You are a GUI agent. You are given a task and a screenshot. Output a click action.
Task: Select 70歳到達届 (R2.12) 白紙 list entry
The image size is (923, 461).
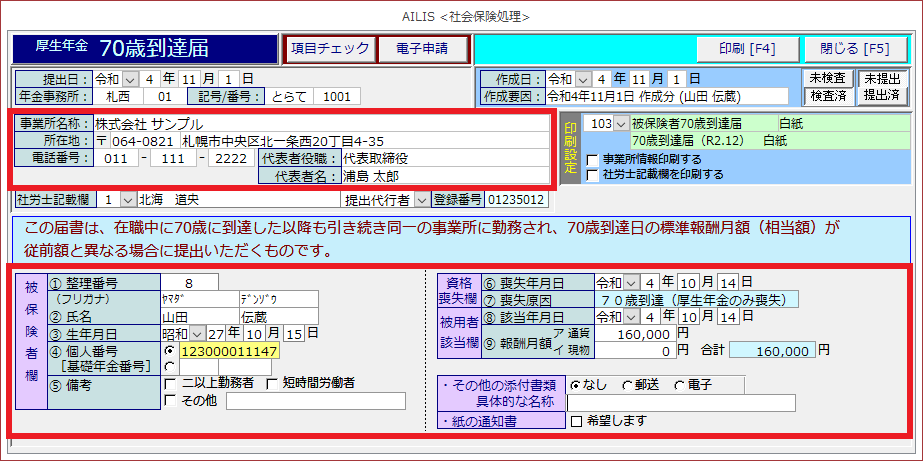[715, 141]
